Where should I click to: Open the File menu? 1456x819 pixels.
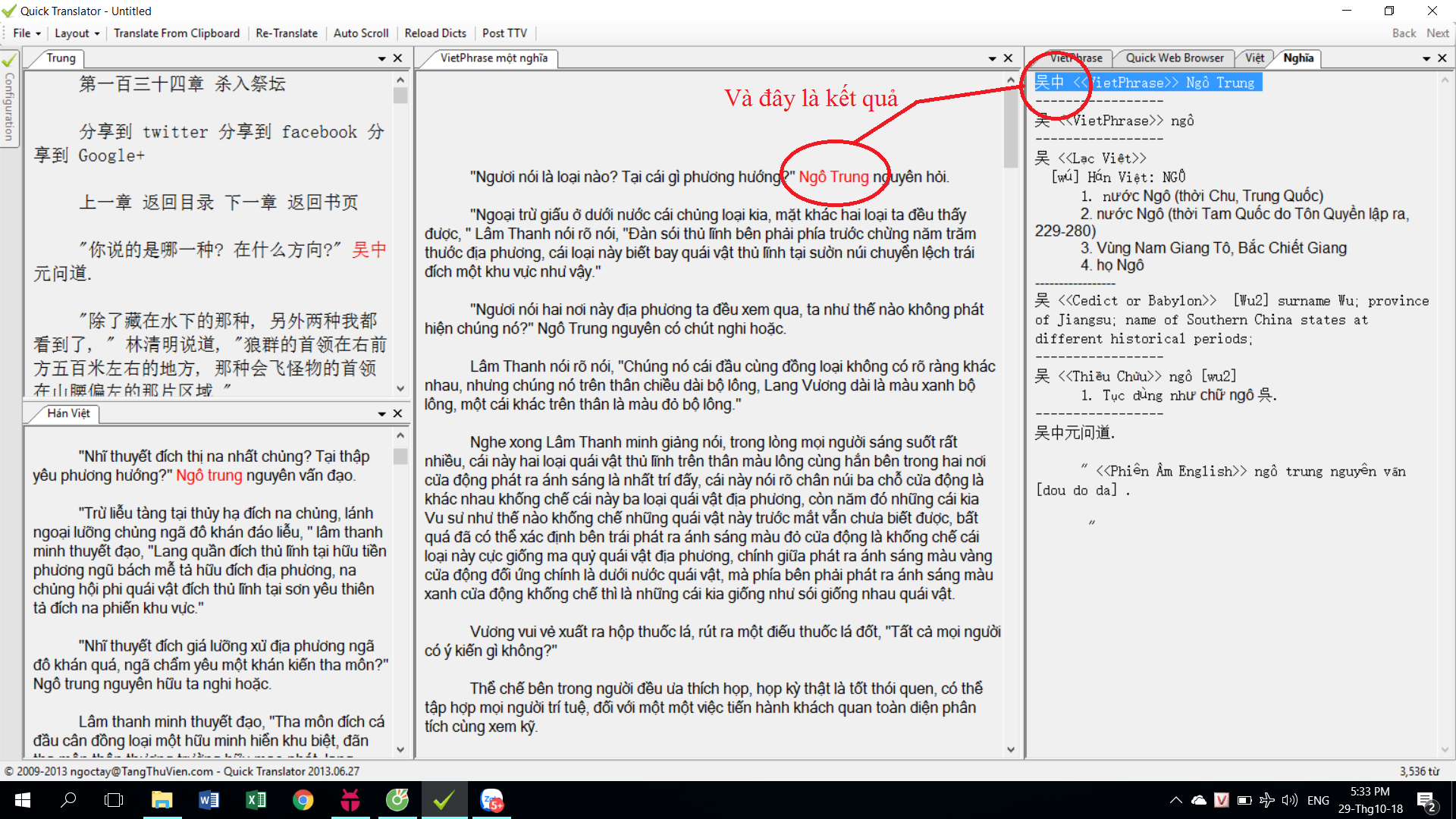click(x=26, y=33)
